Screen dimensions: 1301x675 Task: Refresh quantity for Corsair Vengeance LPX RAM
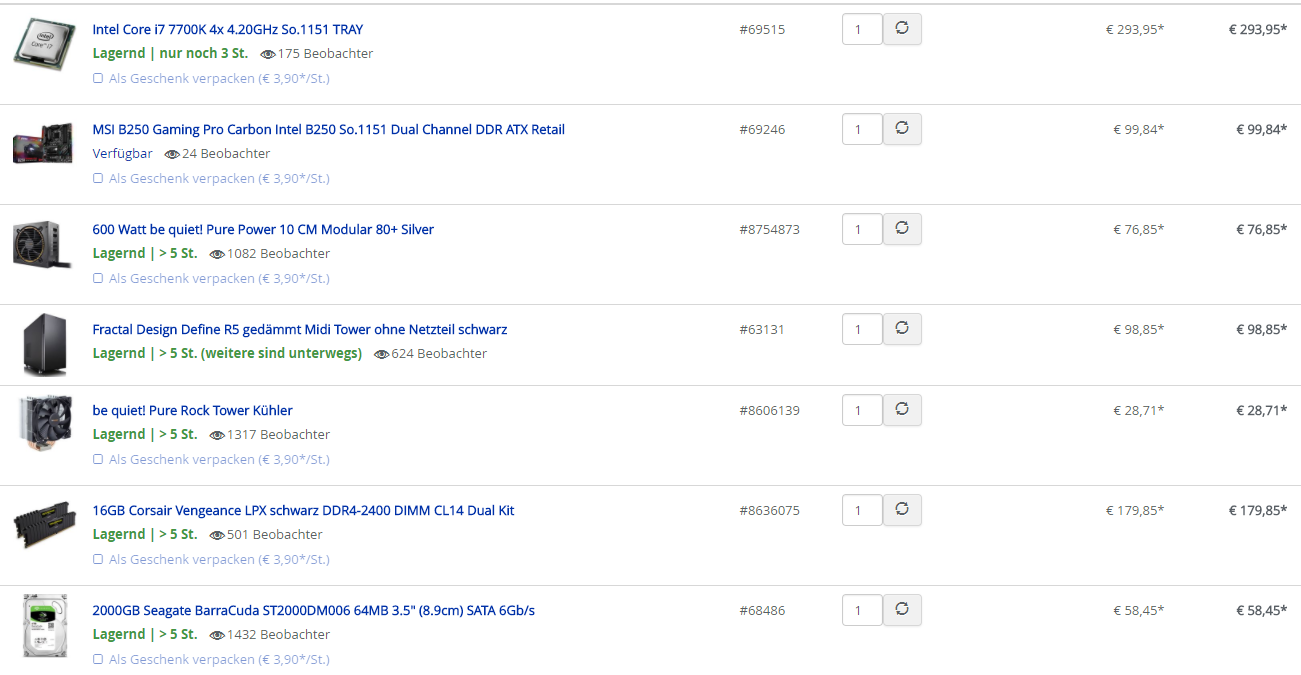point(902,510)
